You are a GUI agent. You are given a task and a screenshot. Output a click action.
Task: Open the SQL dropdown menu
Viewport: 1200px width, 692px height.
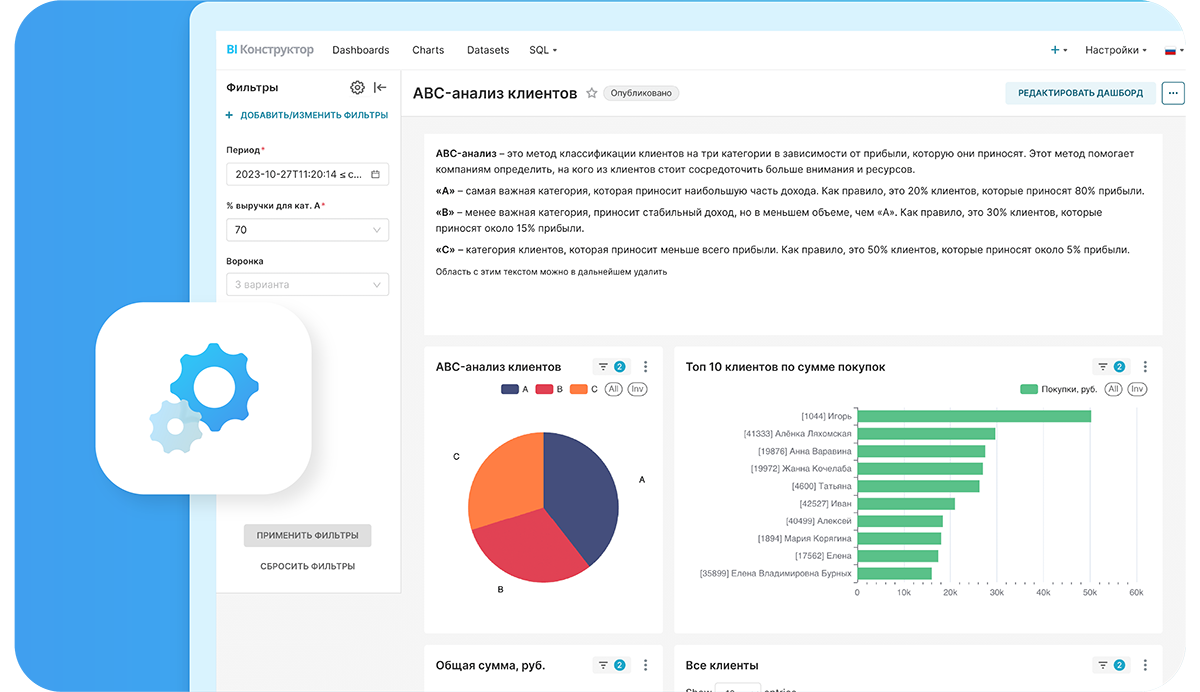point(543,50)
